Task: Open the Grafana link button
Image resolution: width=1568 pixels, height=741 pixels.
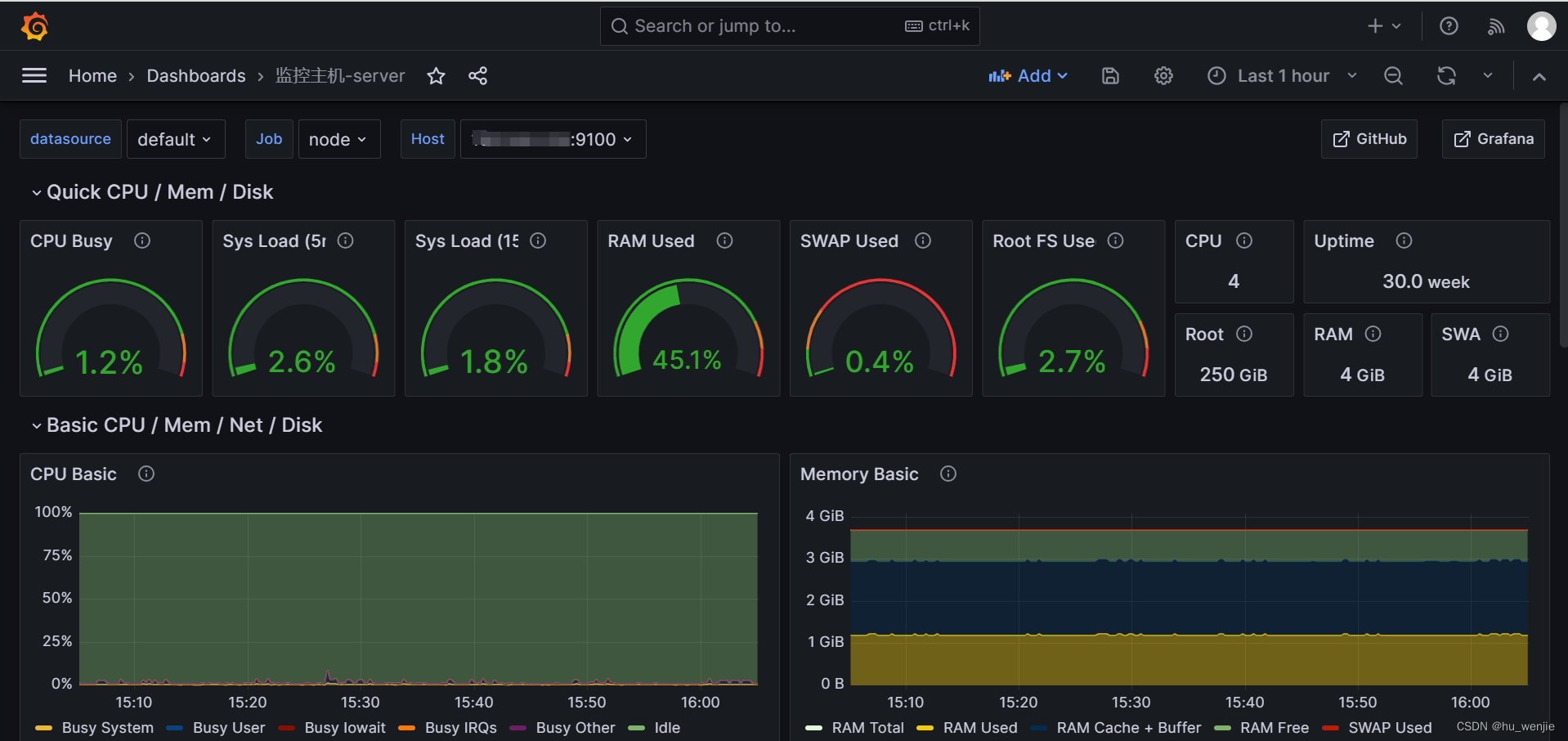Action: point(1494,139)
